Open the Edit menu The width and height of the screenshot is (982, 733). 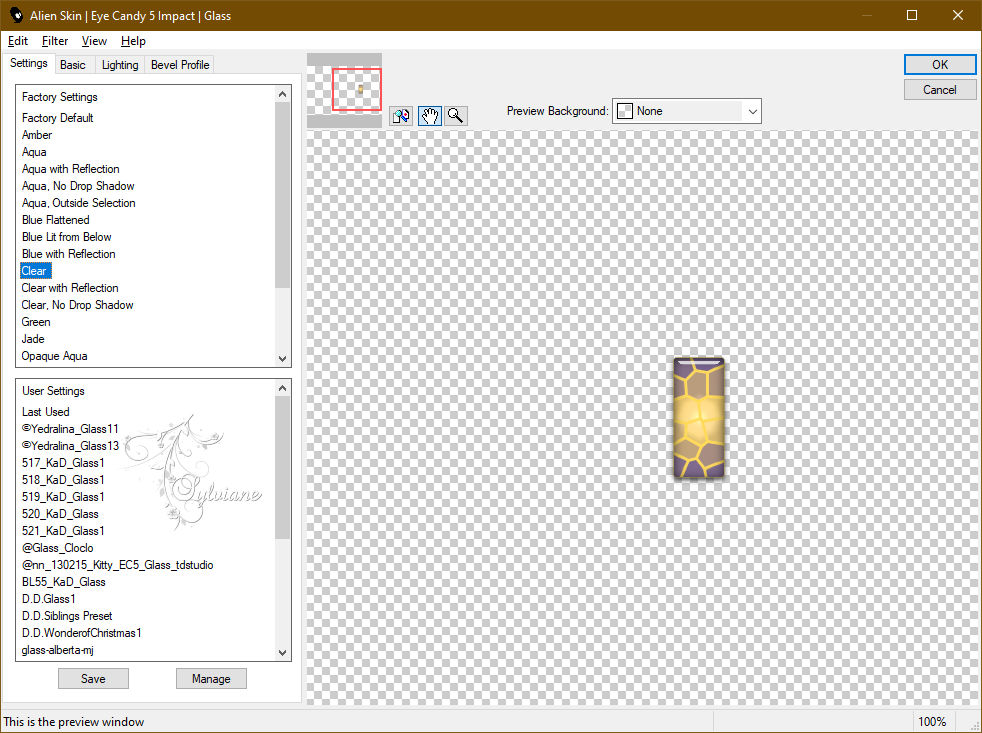18,41
